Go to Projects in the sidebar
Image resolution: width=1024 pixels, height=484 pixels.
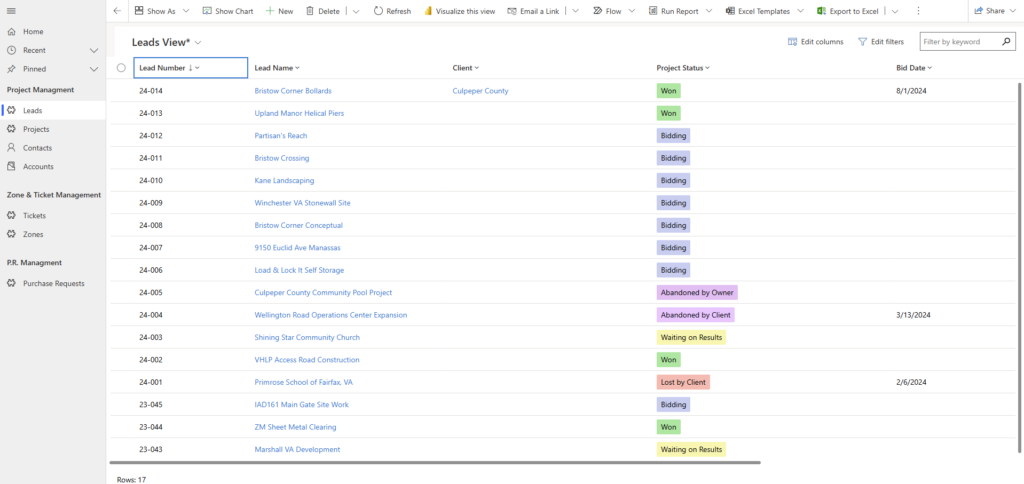[x=36, y=129]
